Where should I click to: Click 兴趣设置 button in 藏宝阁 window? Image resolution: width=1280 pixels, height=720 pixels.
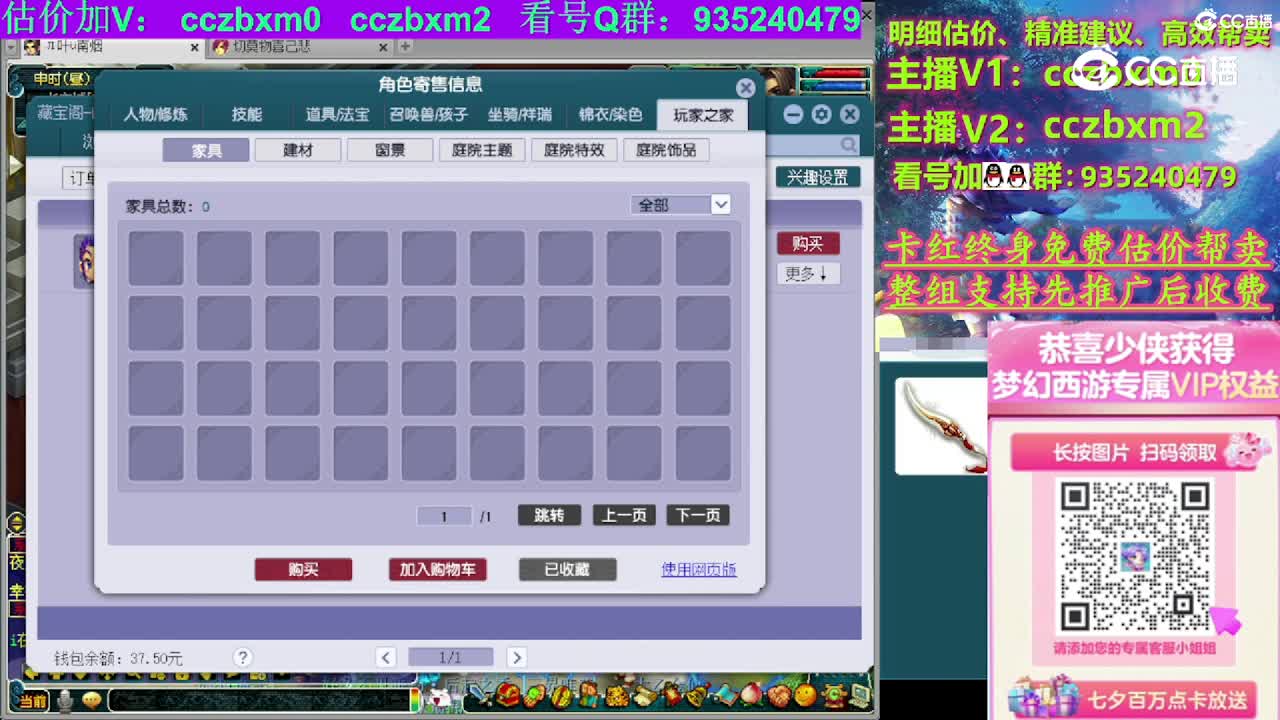pos(817,177)
